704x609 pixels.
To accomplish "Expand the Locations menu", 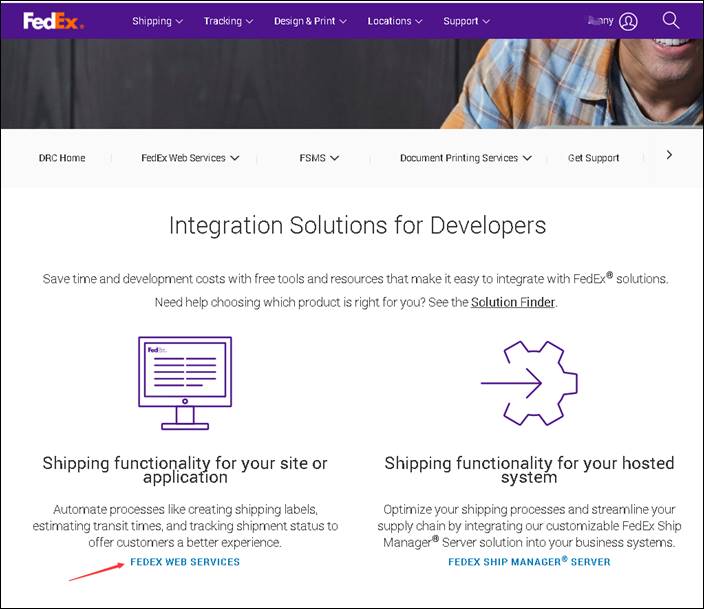I will pyautogui.click(x=395, y=21).
